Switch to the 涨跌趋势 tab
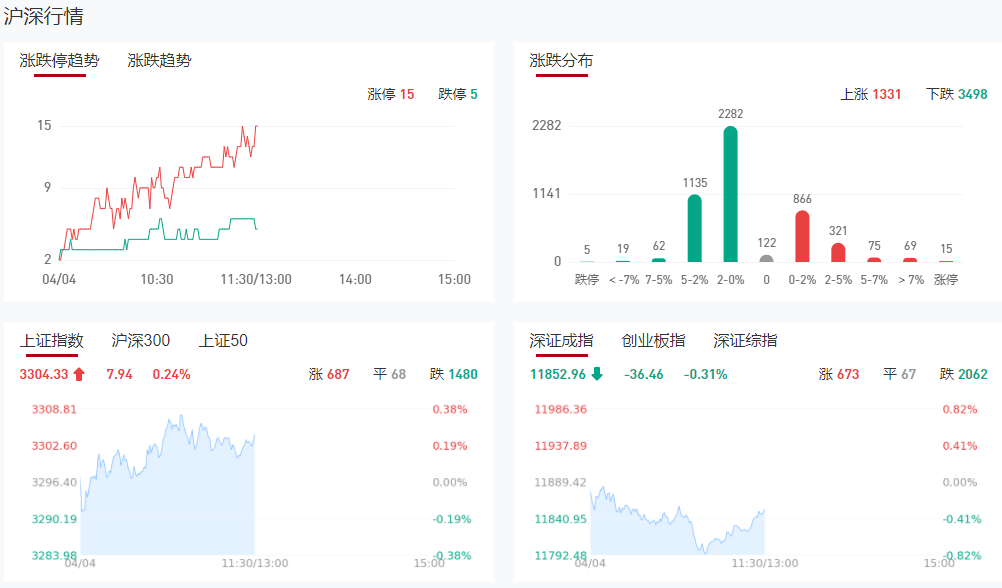Image resolution: width=1002 pixels, height=588 pixels. click(159, 60)
